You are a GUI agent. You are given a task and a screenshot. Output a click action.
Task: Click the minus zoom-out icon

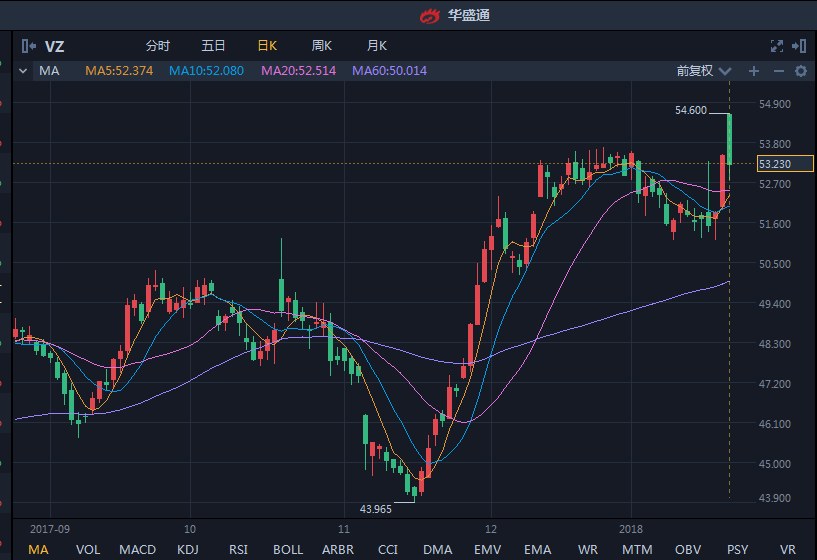(x=778, y=71)
